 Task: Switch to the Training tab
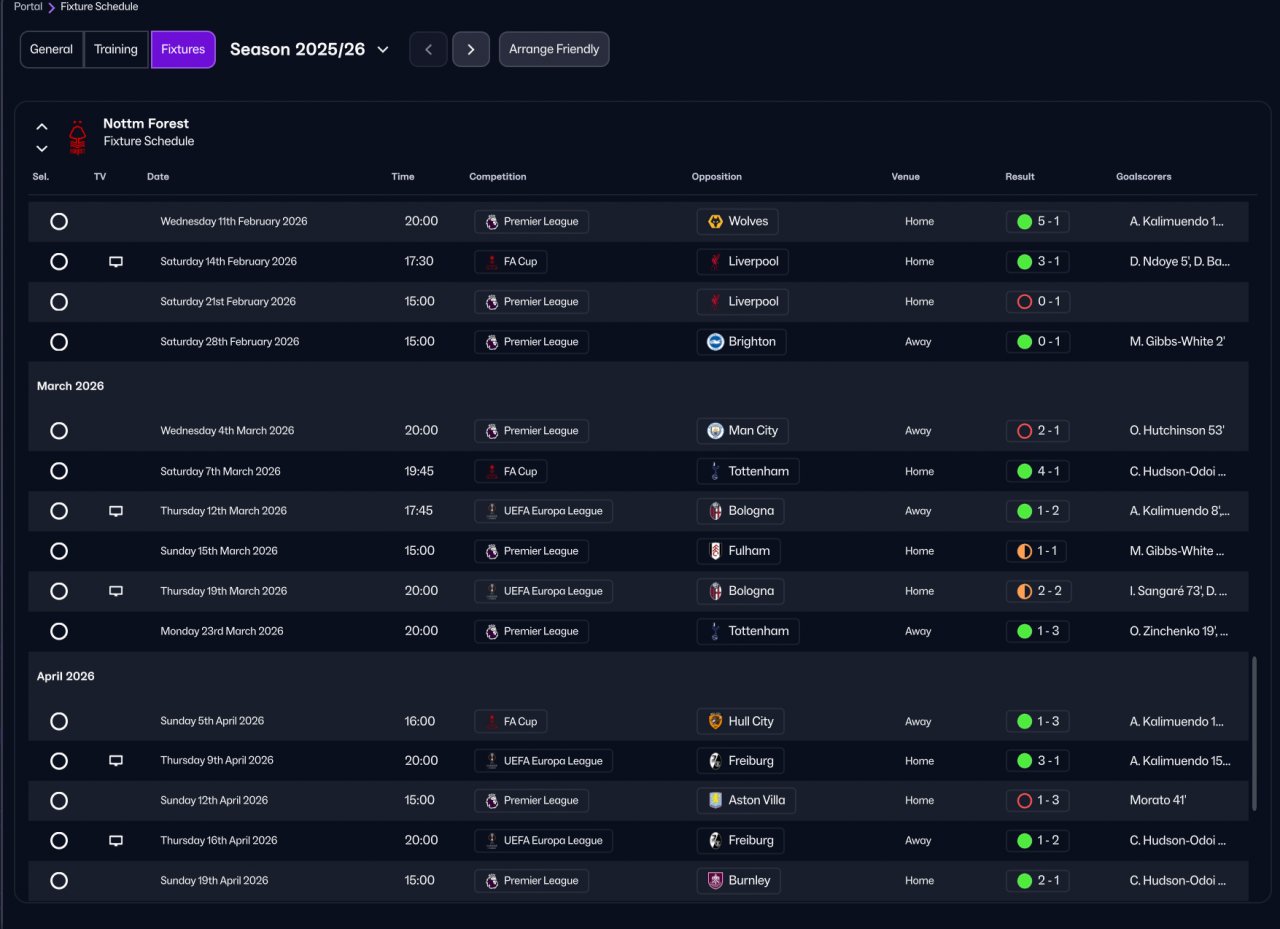click(116, 49)
